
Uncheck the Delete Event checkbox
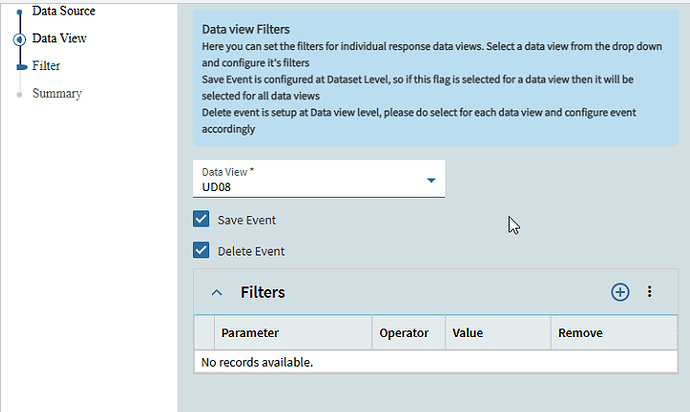tap(201, 250)
